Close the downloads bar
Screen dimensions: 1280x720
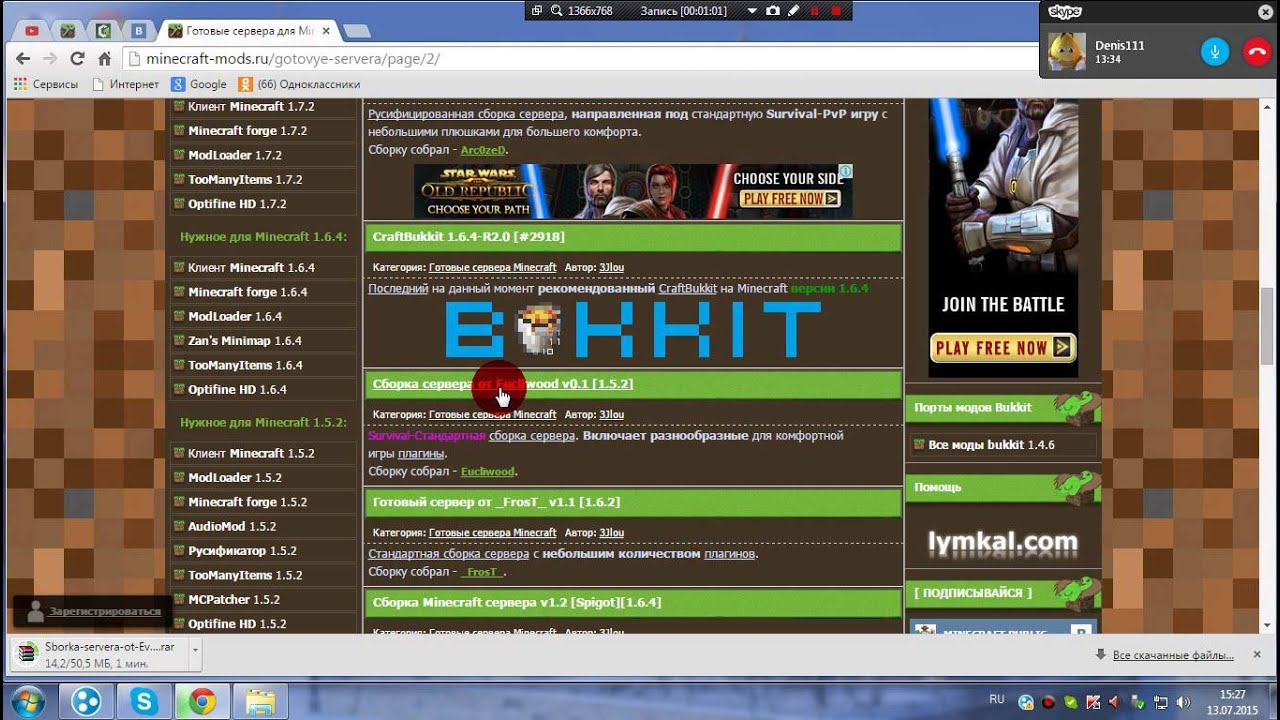click(x=1257, y=655)
